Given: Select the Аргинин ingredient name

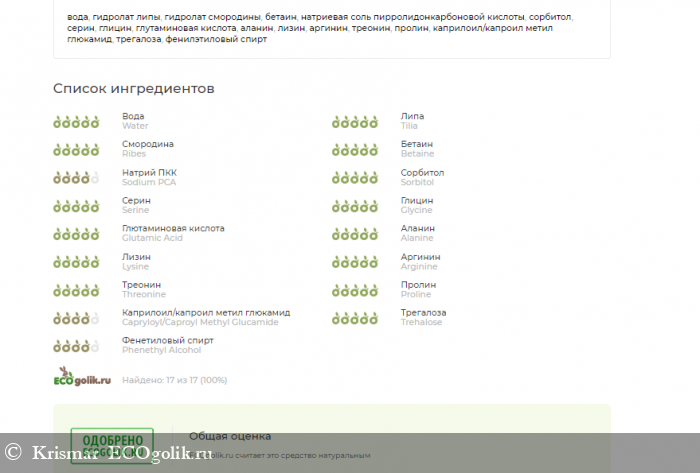Looking at the screenshot, I should pos(420,256).
